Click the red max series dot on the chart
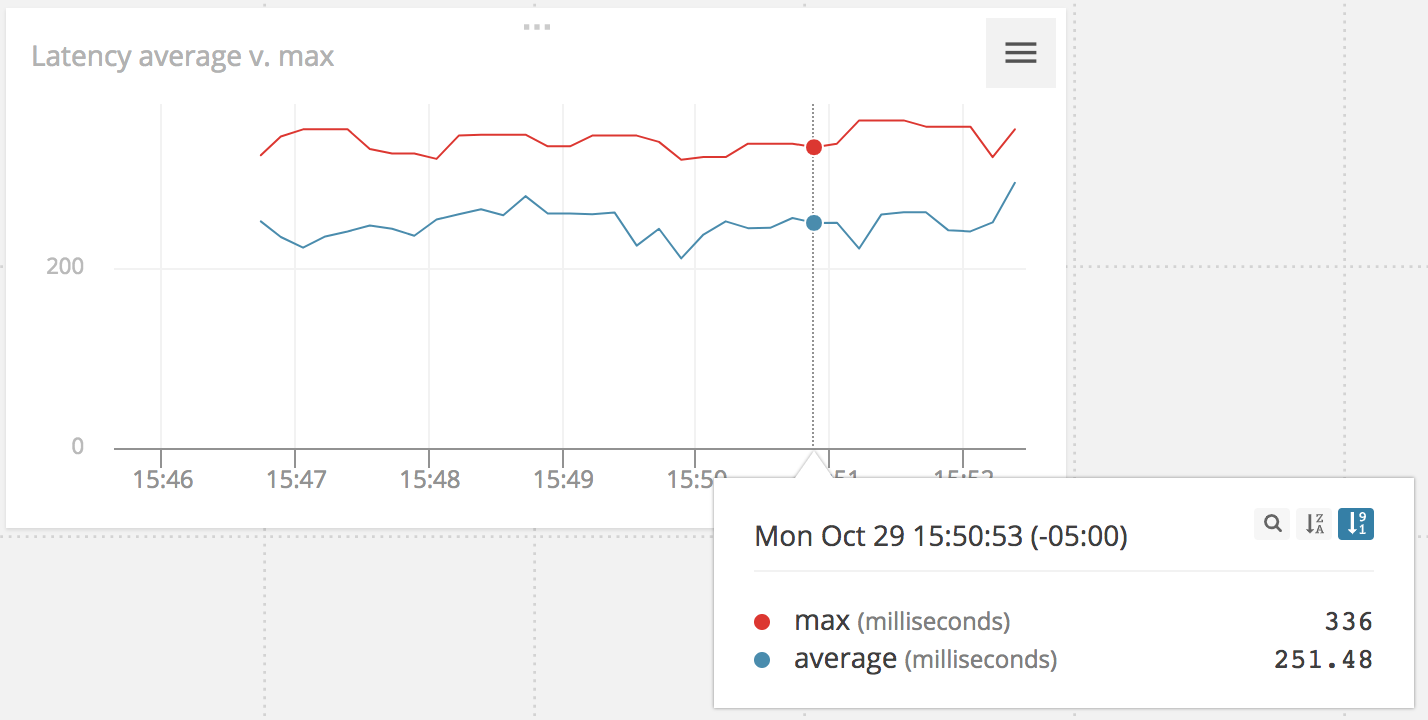 [x=813, y=146]
